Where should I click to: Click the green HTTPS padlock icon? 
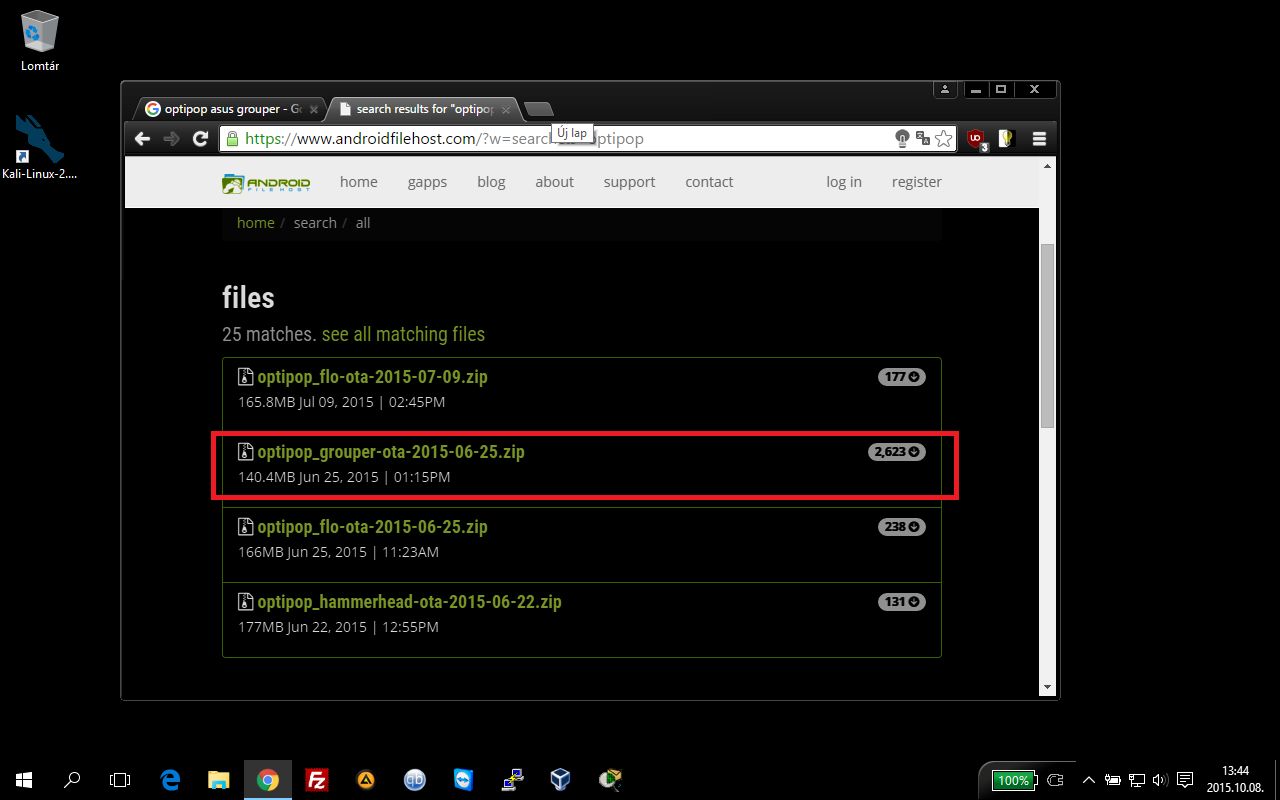(232, 139)
